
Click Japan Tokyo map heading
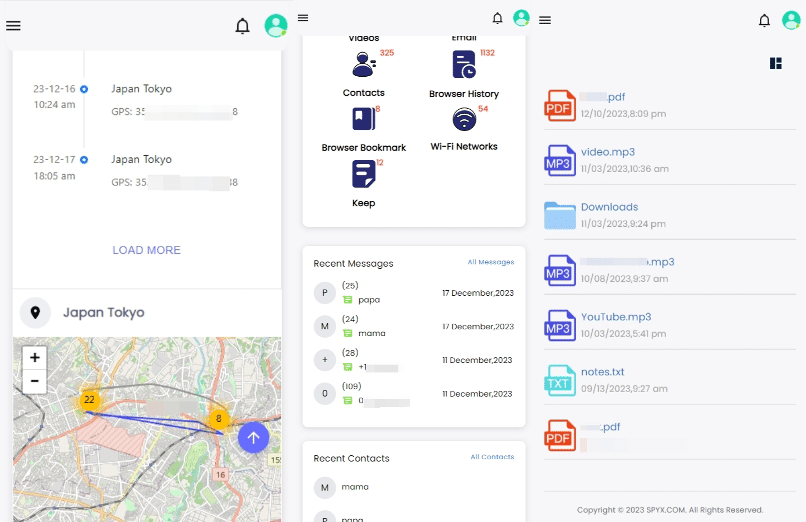pos(104,312)
